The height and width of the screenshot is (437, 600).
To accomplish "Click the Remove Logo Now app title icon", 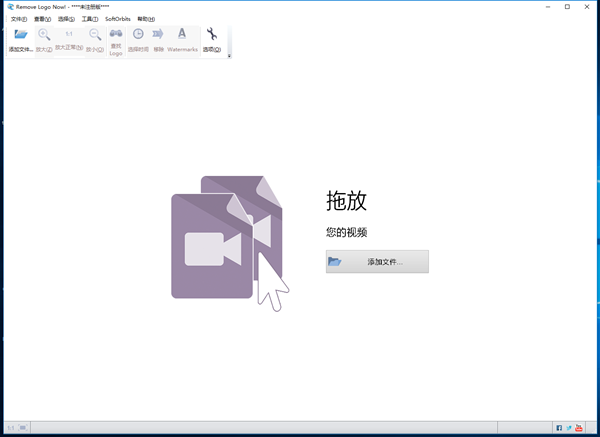I will coord(10,7).
